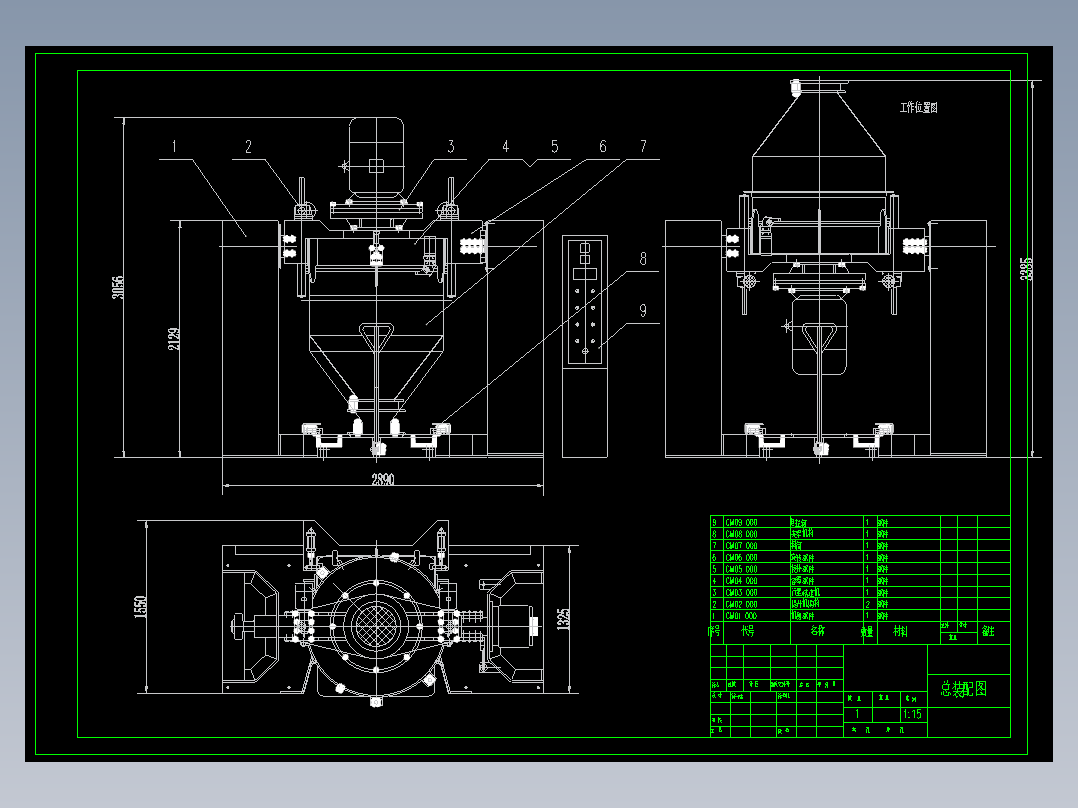
Task: Click part callout number 5
Action: tap(554, 146)
